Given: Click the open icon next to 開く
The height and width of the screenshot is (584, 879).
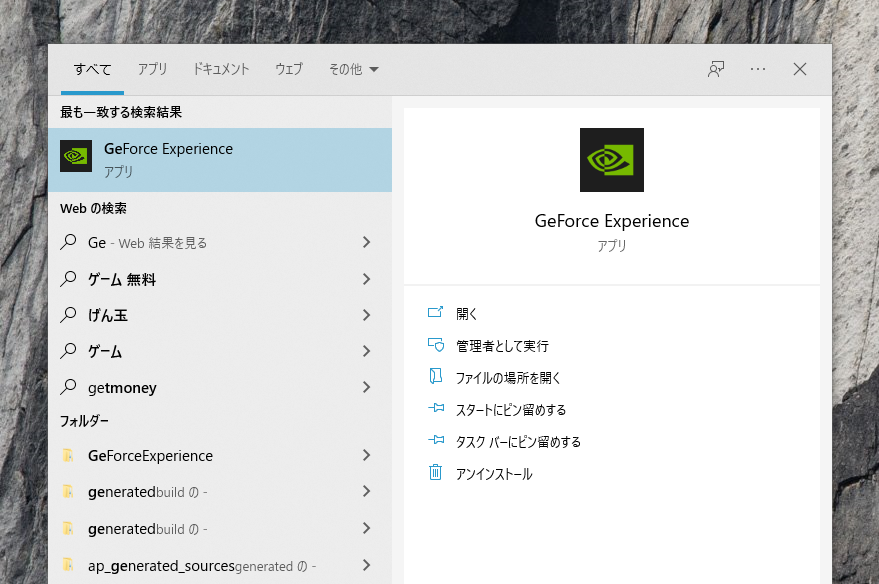Looking at the screenshot, I should click(436, 312).
